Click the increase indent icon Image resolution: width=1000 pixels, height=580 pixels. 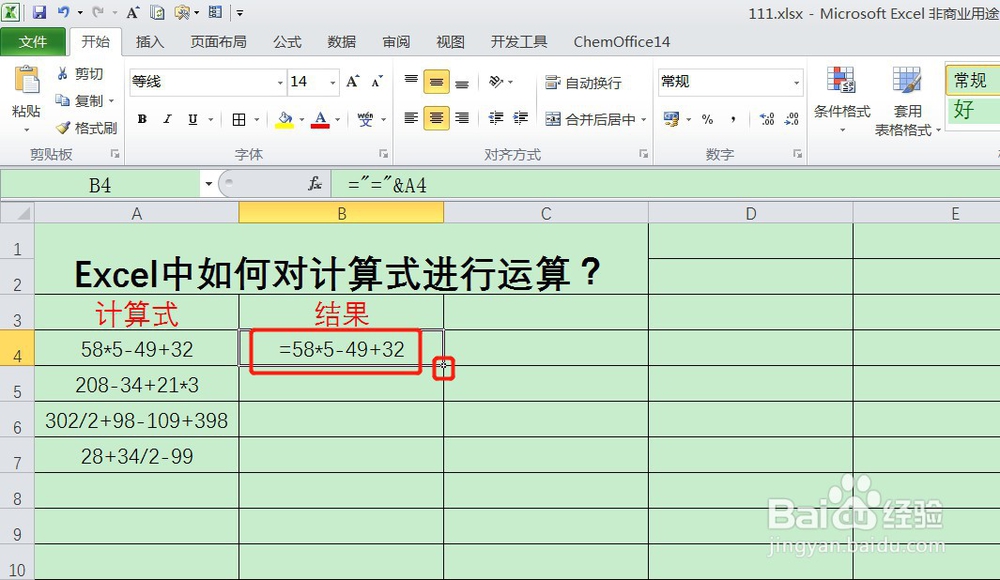tap(520, 118)
